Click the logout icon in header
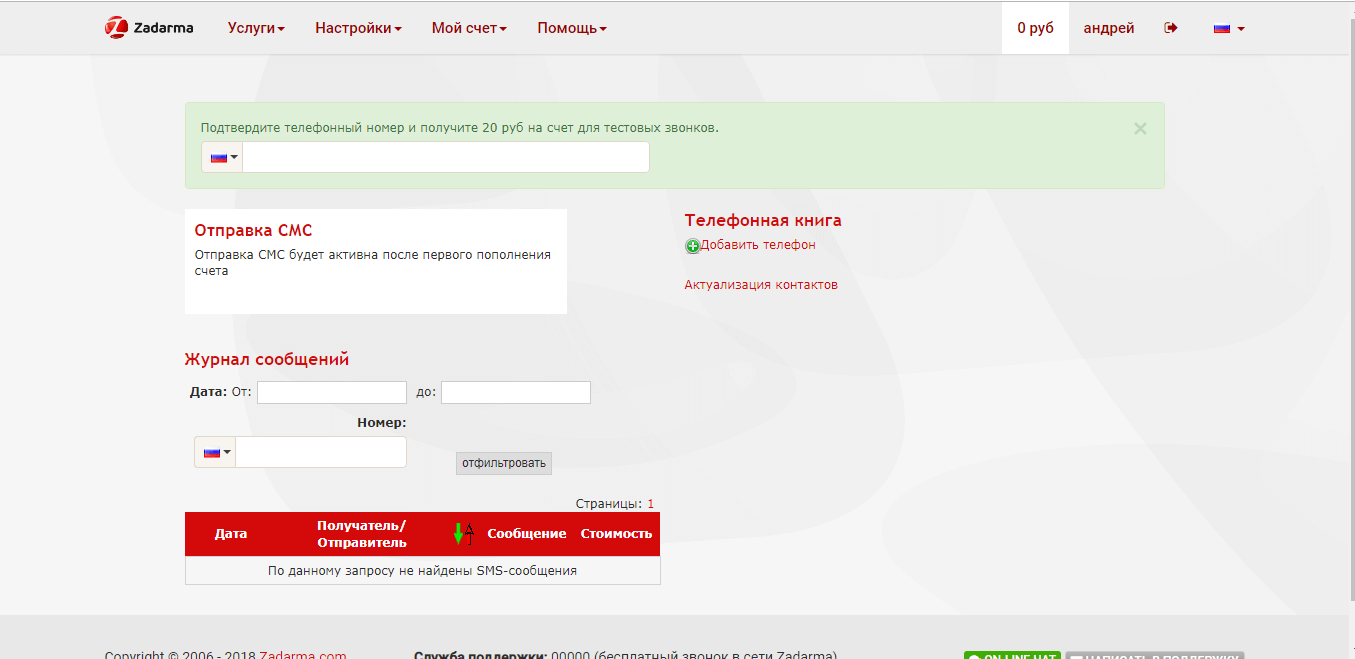 1171,28
